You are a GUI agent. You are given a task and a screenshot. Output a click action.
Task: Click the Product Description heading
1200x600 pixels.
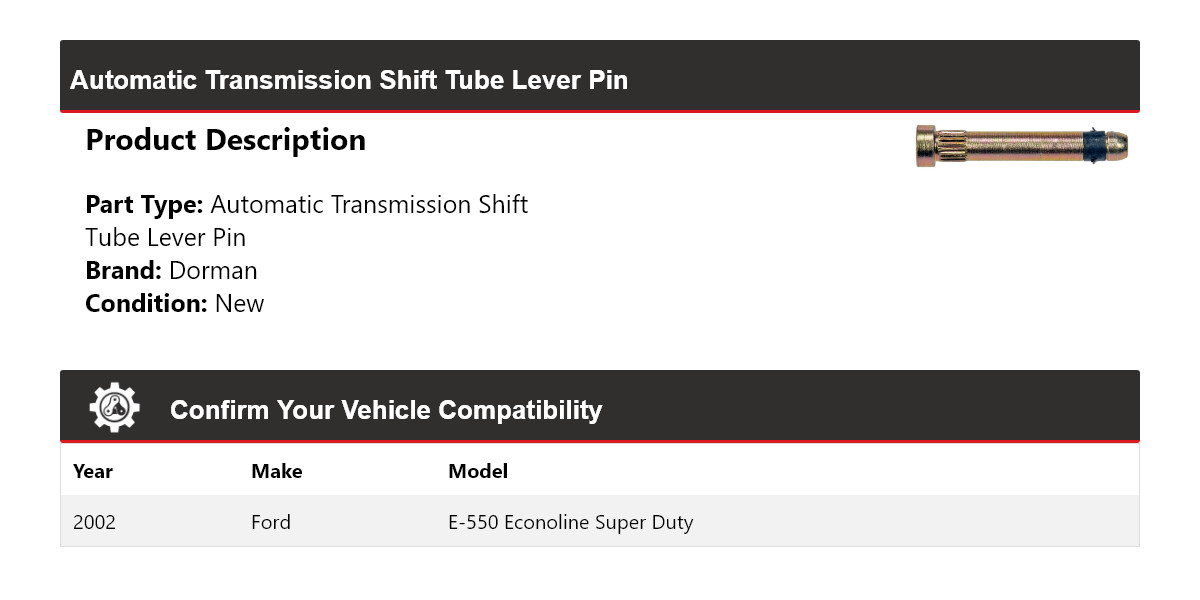(226, 140)
